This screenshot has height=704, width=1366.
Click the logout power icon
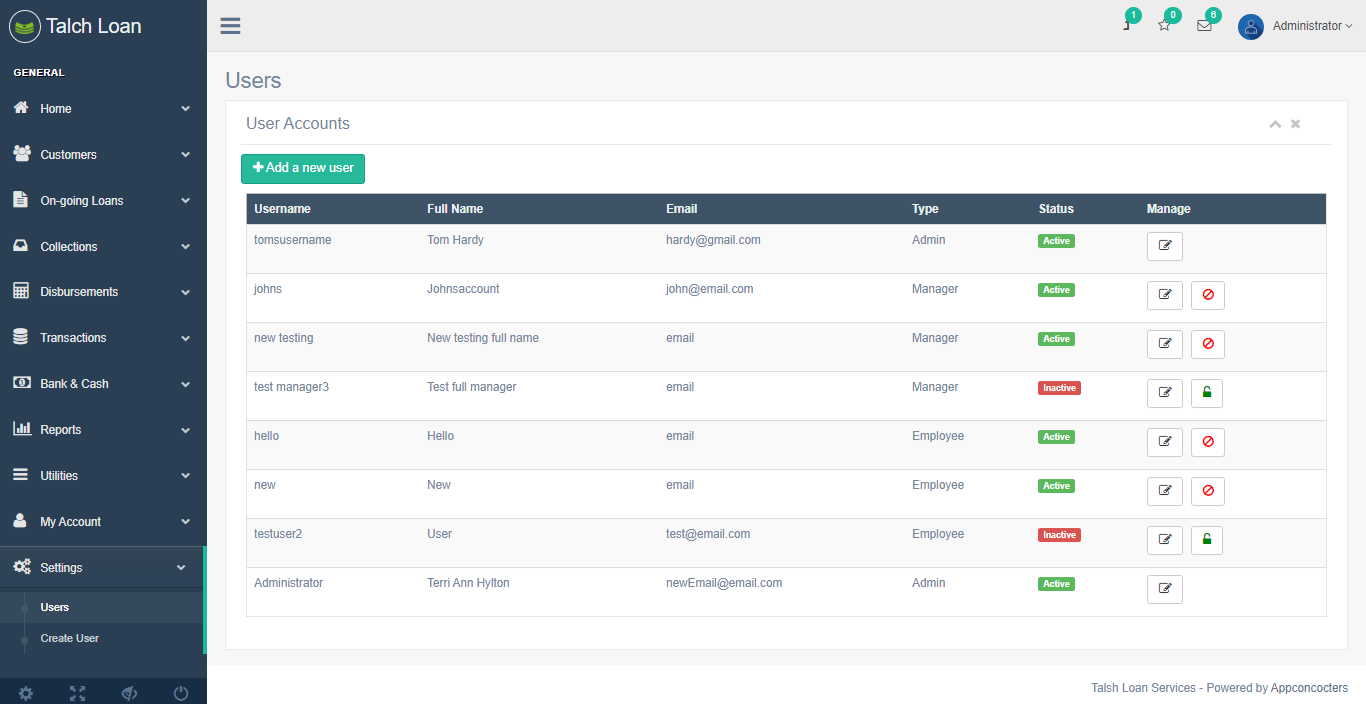tap(181, 693)
